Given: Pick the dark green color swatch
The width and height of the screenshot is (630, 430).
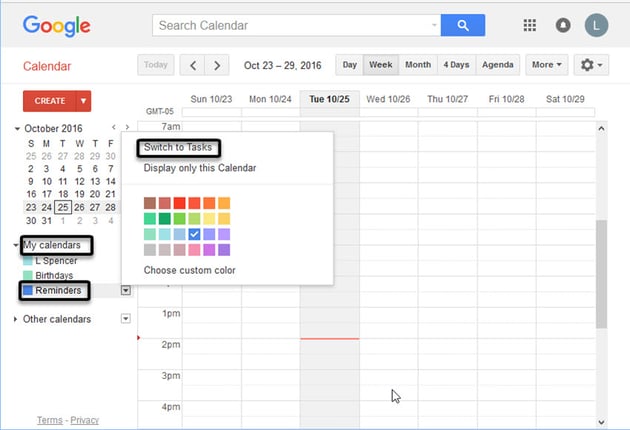Looking at the screenshot, I should pyautogui.click(x=164, y=219).
